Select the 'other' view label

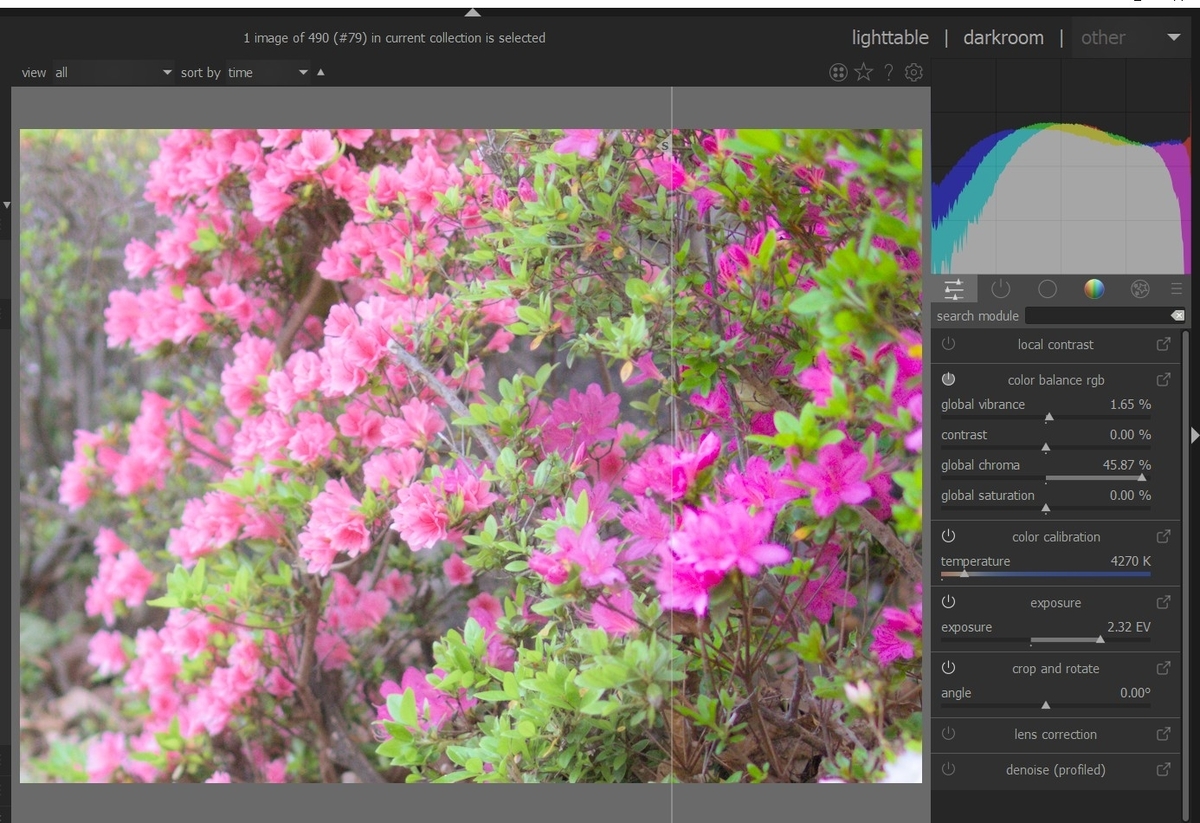click(1103, 38)
